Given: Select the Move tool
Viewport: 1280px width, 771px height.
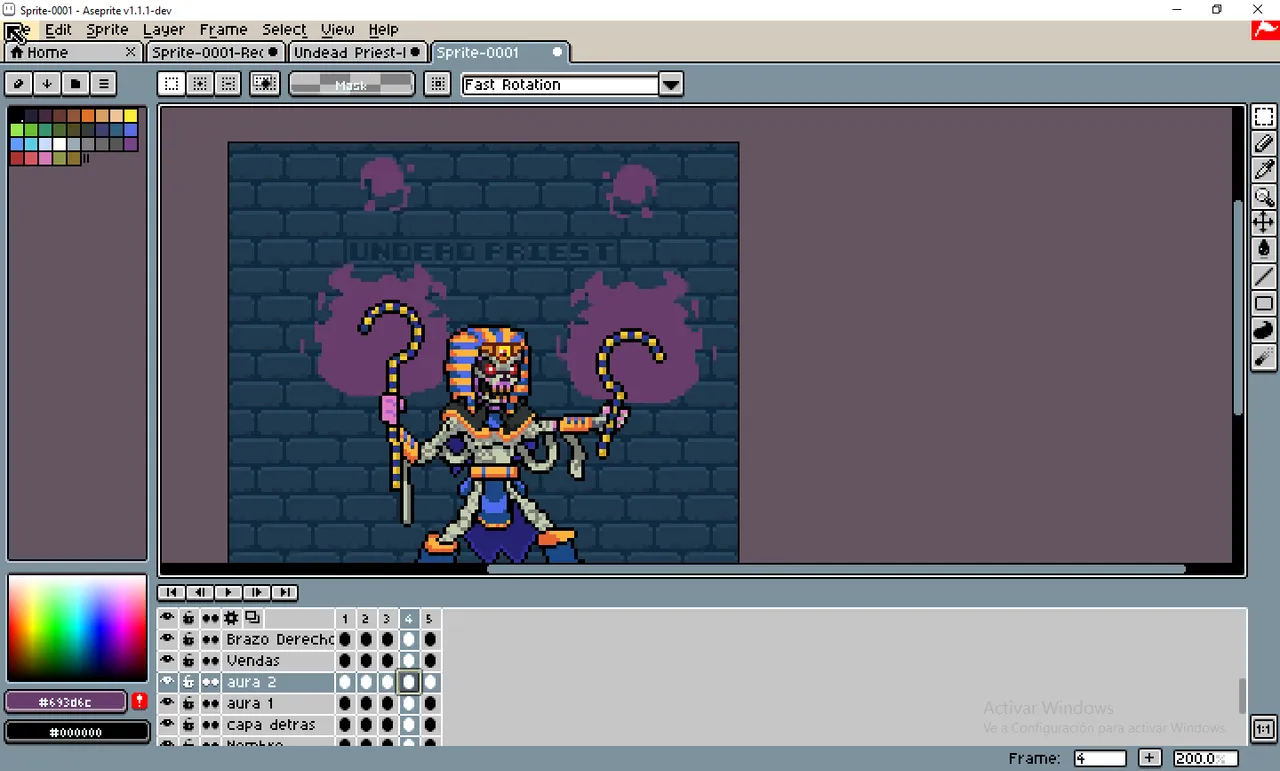Looking at the screenshot, I should click(1264, 223).
